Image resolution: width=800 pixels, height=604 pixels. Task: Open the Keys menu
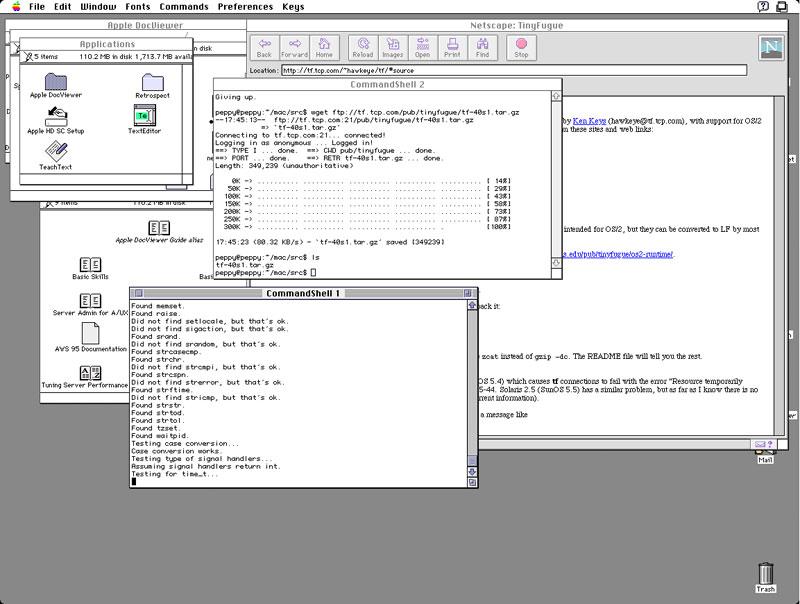click(293, 7)
